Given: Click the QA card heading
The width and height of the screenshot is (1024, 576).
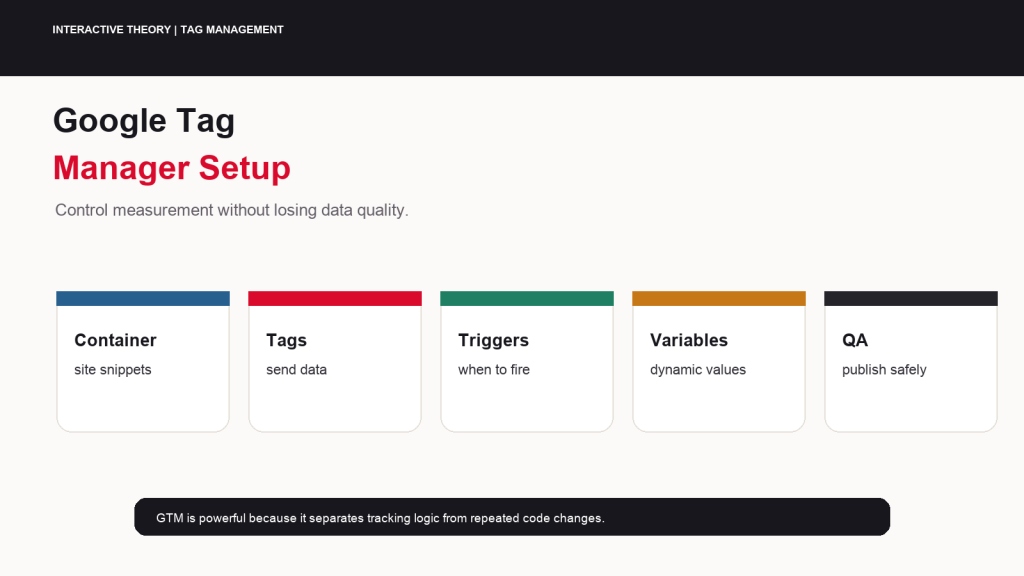Looking at the screenshot, I should (x=855, y=340).
